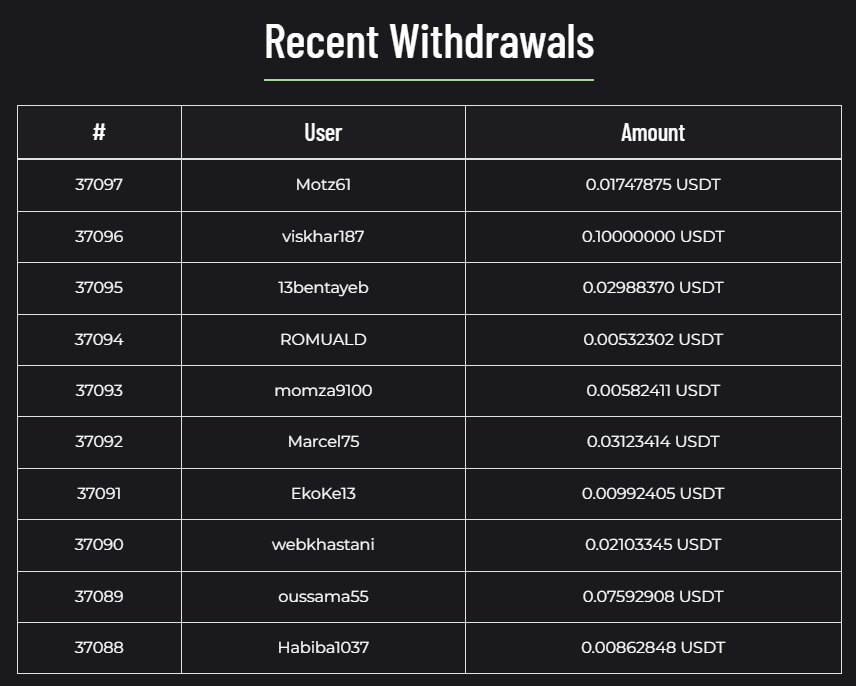Click amount 0.10000000 USDT
The height and width of the screenshot is (686, 856).
(x=653, y=237)
